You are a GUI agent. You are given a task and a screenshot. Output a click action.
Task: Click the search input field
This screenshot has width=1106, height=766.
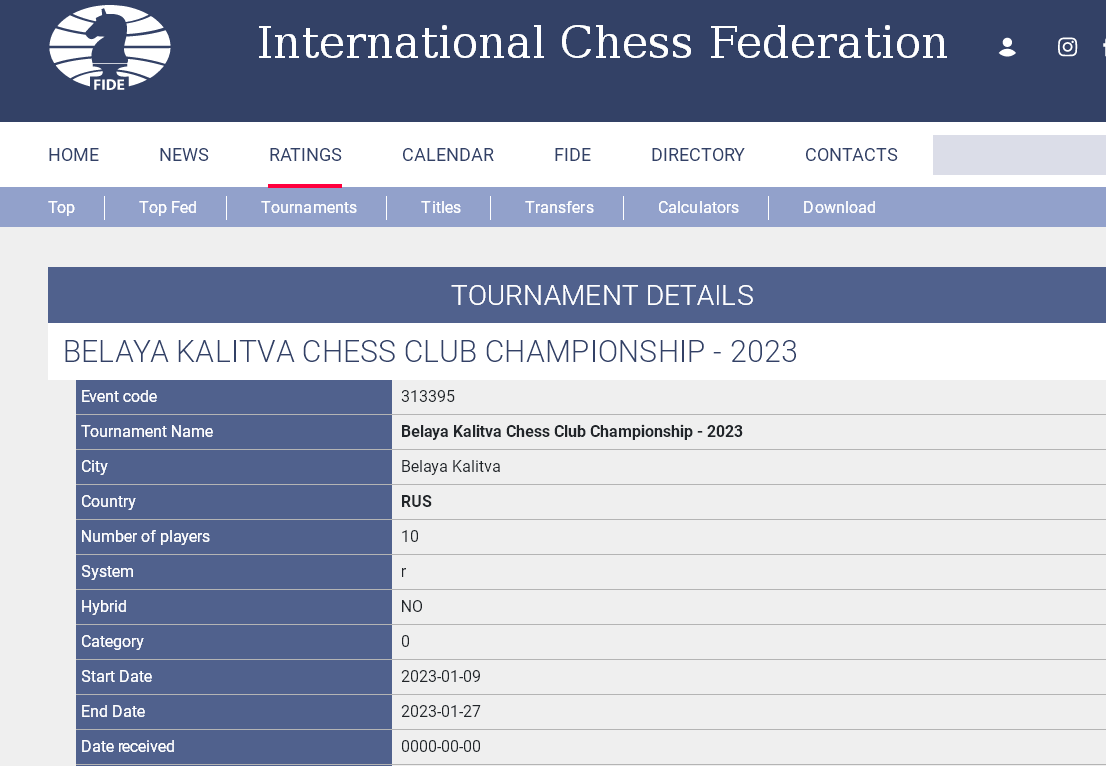click(1018, 155)
